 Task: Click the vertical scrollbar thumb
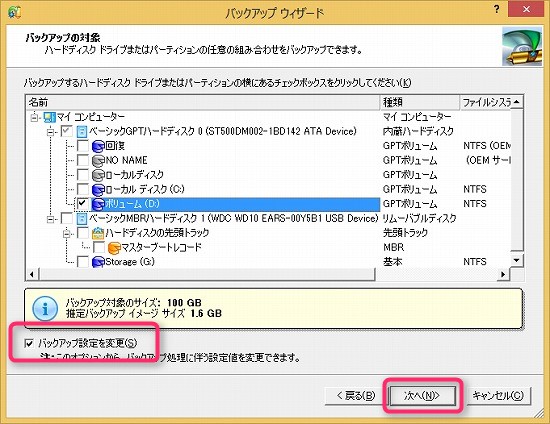(x=517, y=180)
